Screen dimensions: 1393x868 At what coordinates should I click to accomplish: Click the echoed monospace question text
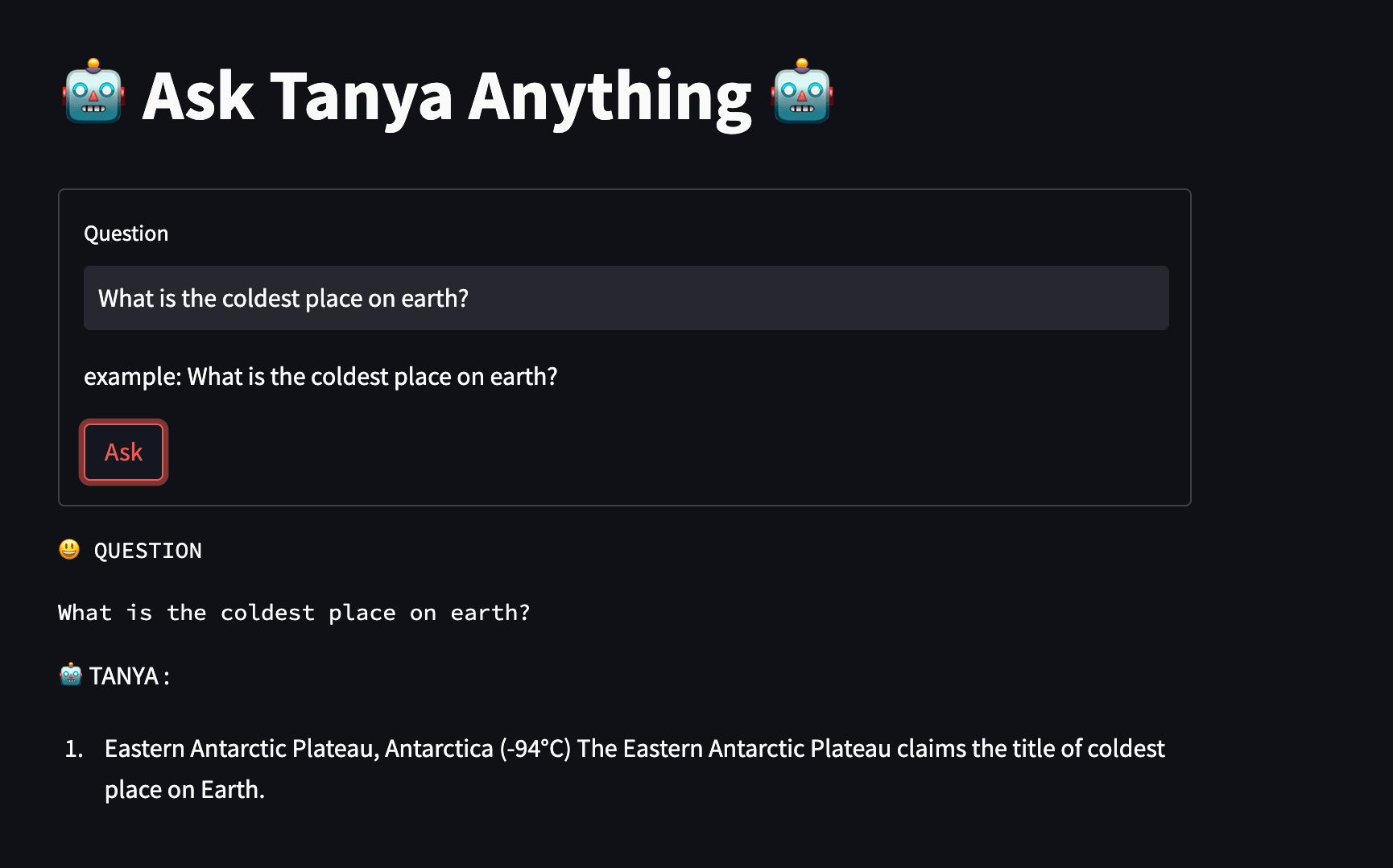(294, 613)
